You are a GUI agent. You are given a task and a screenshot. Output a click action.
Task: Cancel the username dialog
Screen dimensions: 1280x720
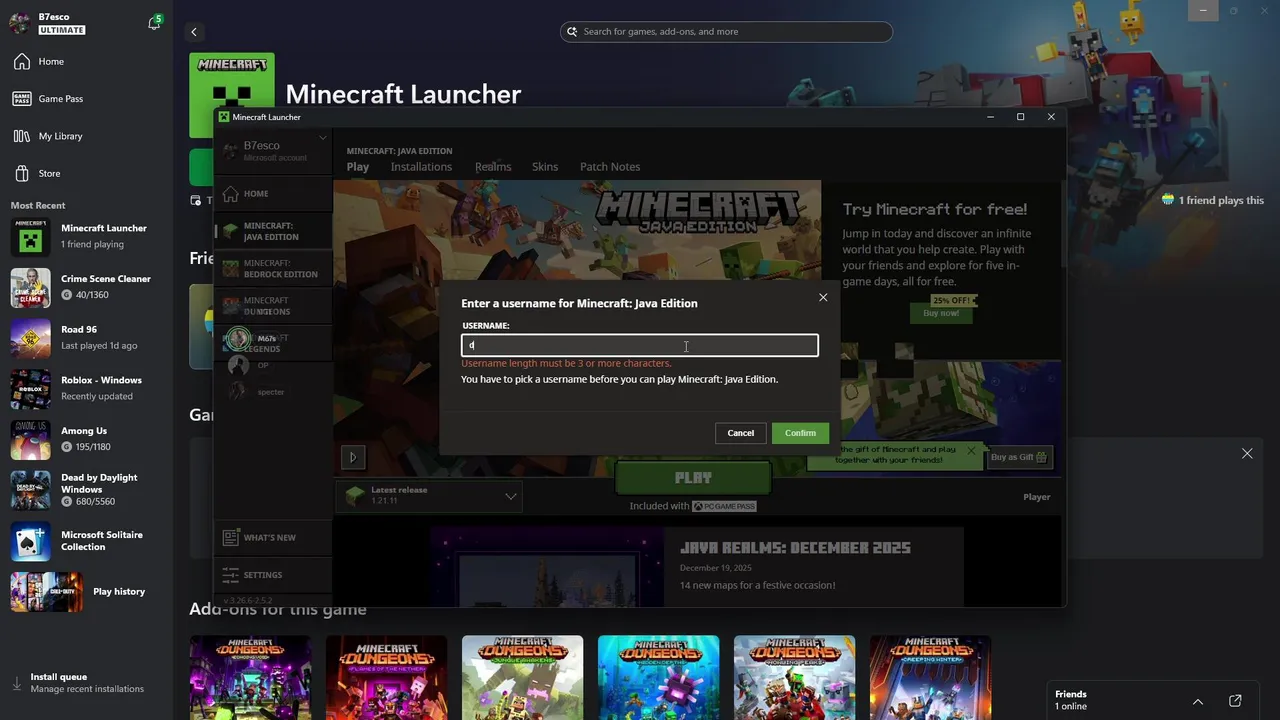pos(741,433)
